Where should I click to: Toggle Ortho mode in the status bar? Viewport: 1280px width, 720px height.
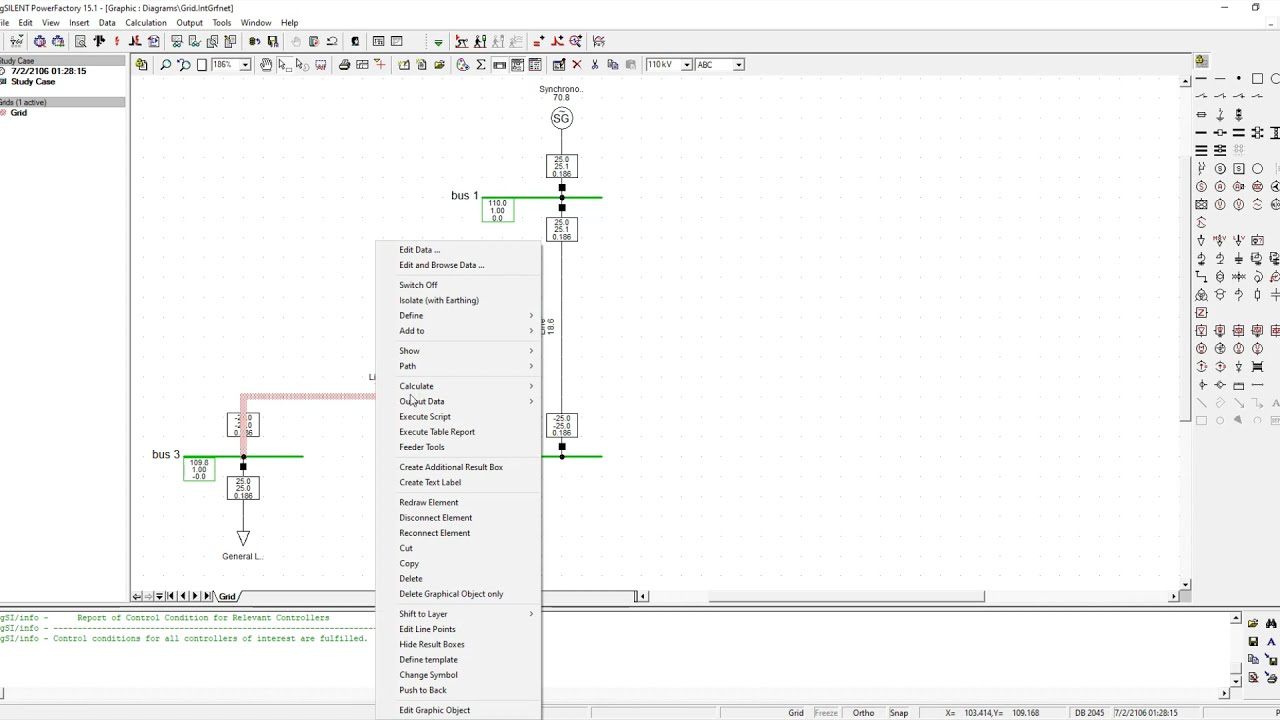click(863, 713)
